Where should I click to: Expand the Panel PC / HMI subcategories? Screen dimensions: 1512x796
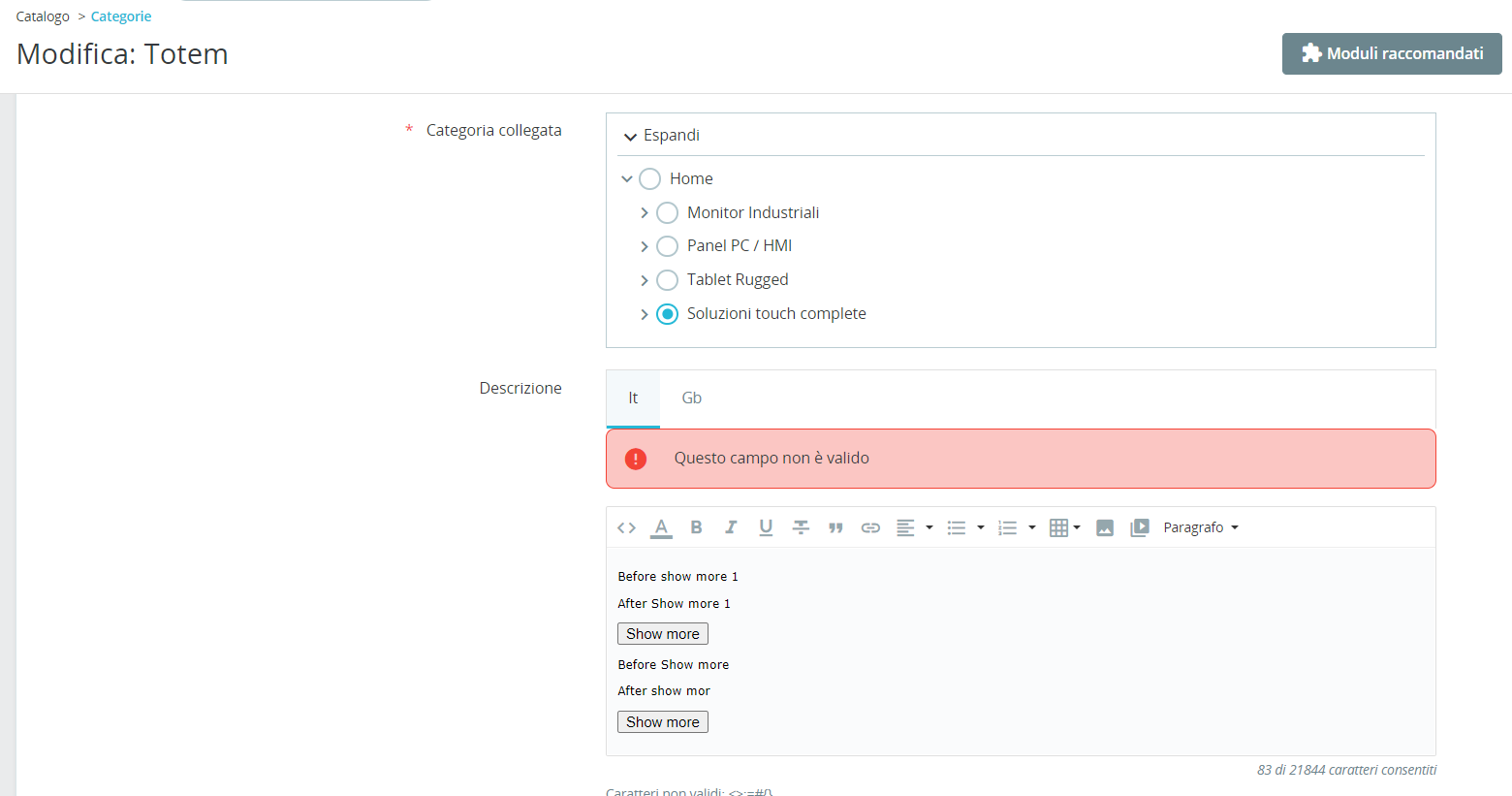click(645, 246)
